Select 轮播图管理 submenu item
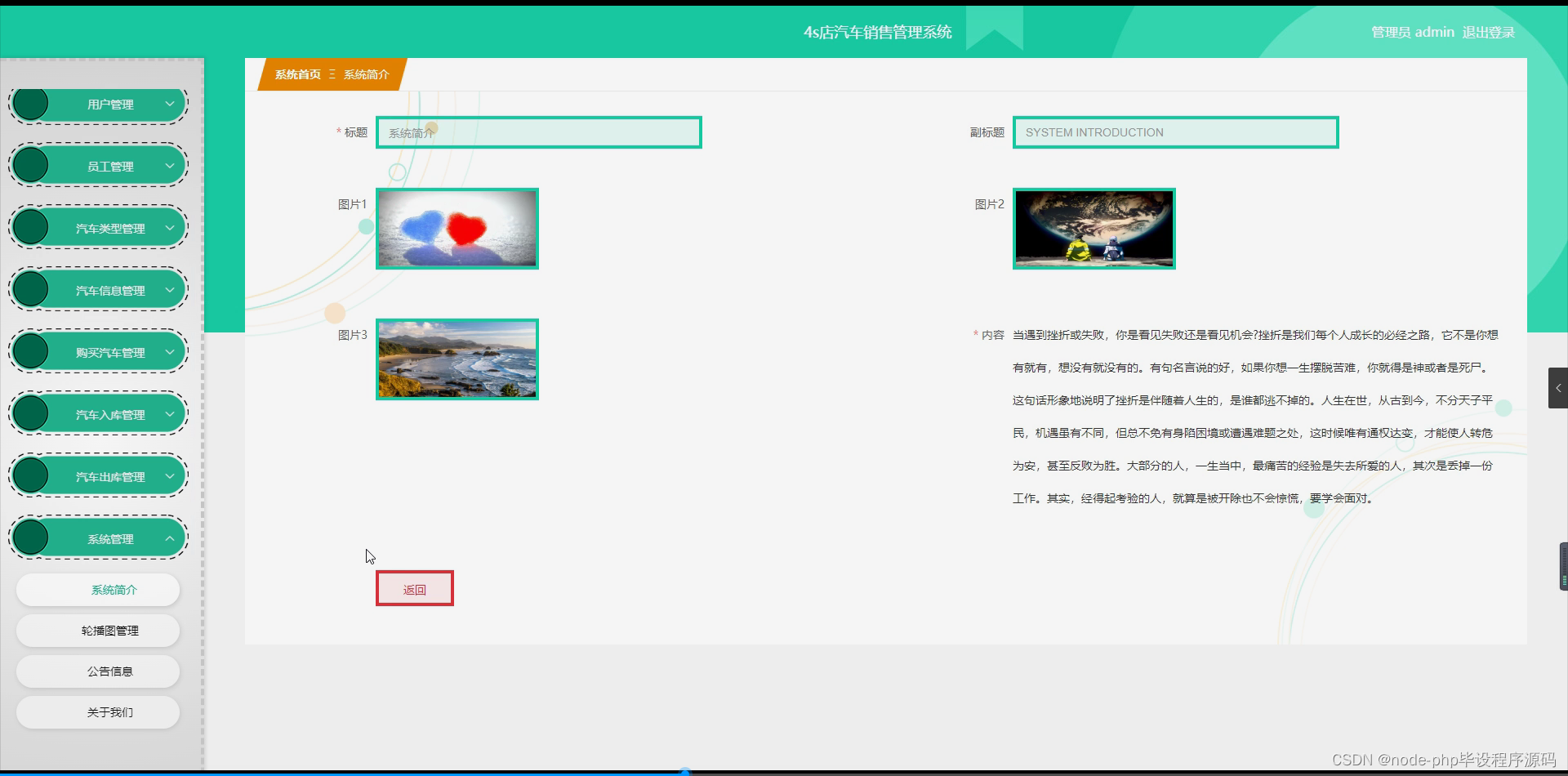The height and width of the screenshot is (776, 1568). tap(98, 631)
